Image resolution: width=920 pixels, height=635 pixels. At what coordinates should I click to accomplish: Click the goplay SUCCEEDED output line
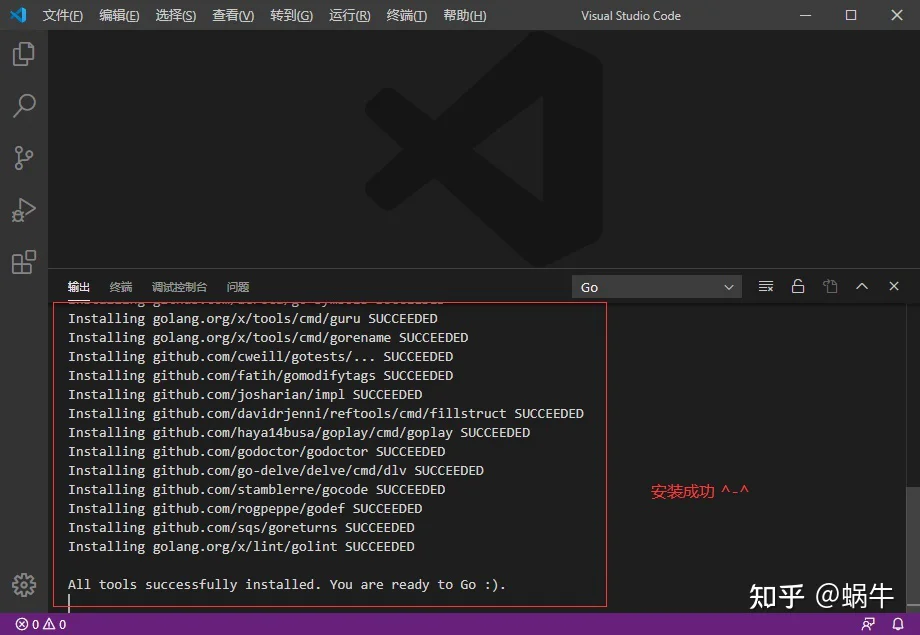point(299,433)
